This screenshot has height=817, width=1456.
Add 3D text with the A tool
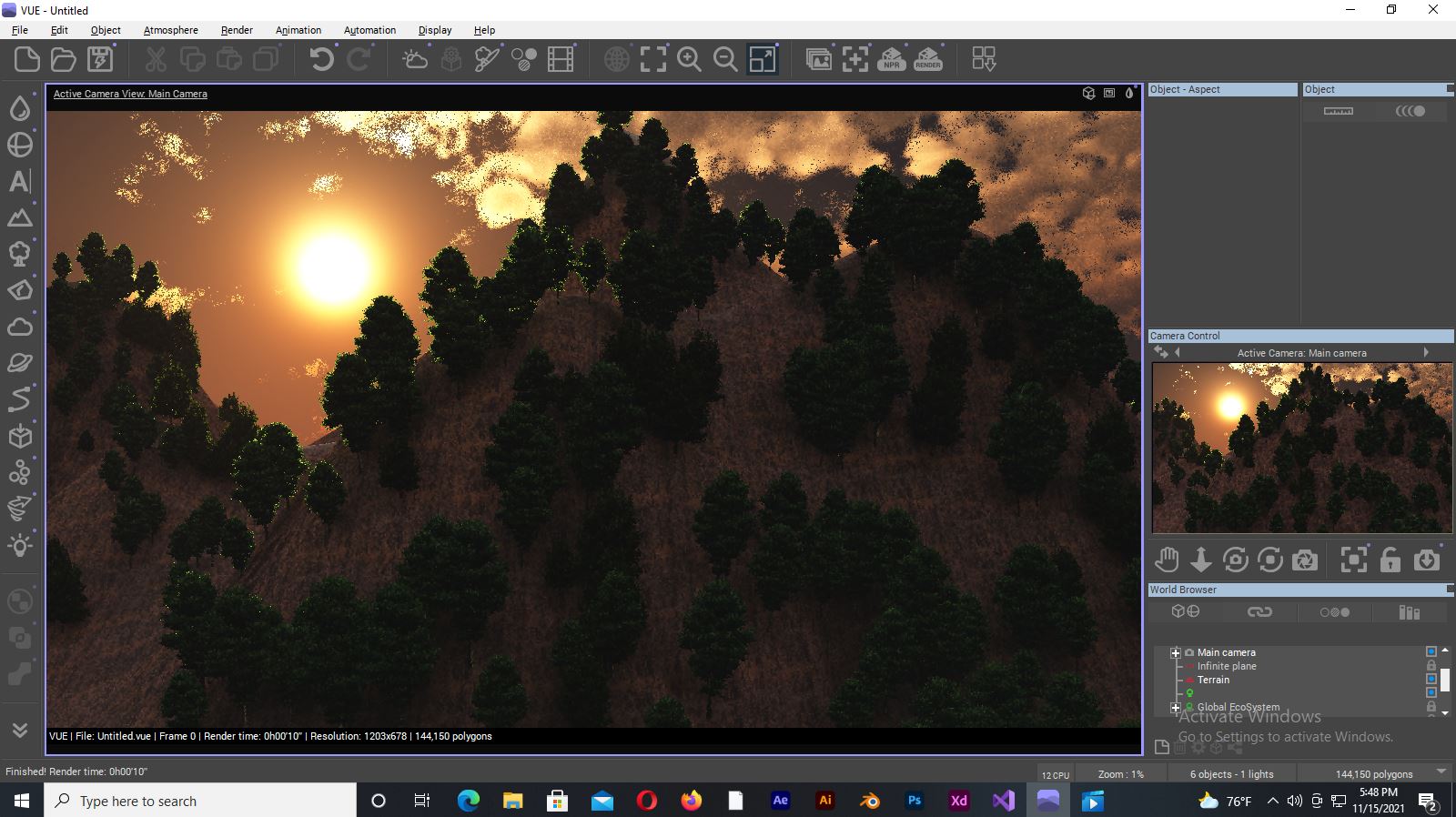(x=20, y=181)
